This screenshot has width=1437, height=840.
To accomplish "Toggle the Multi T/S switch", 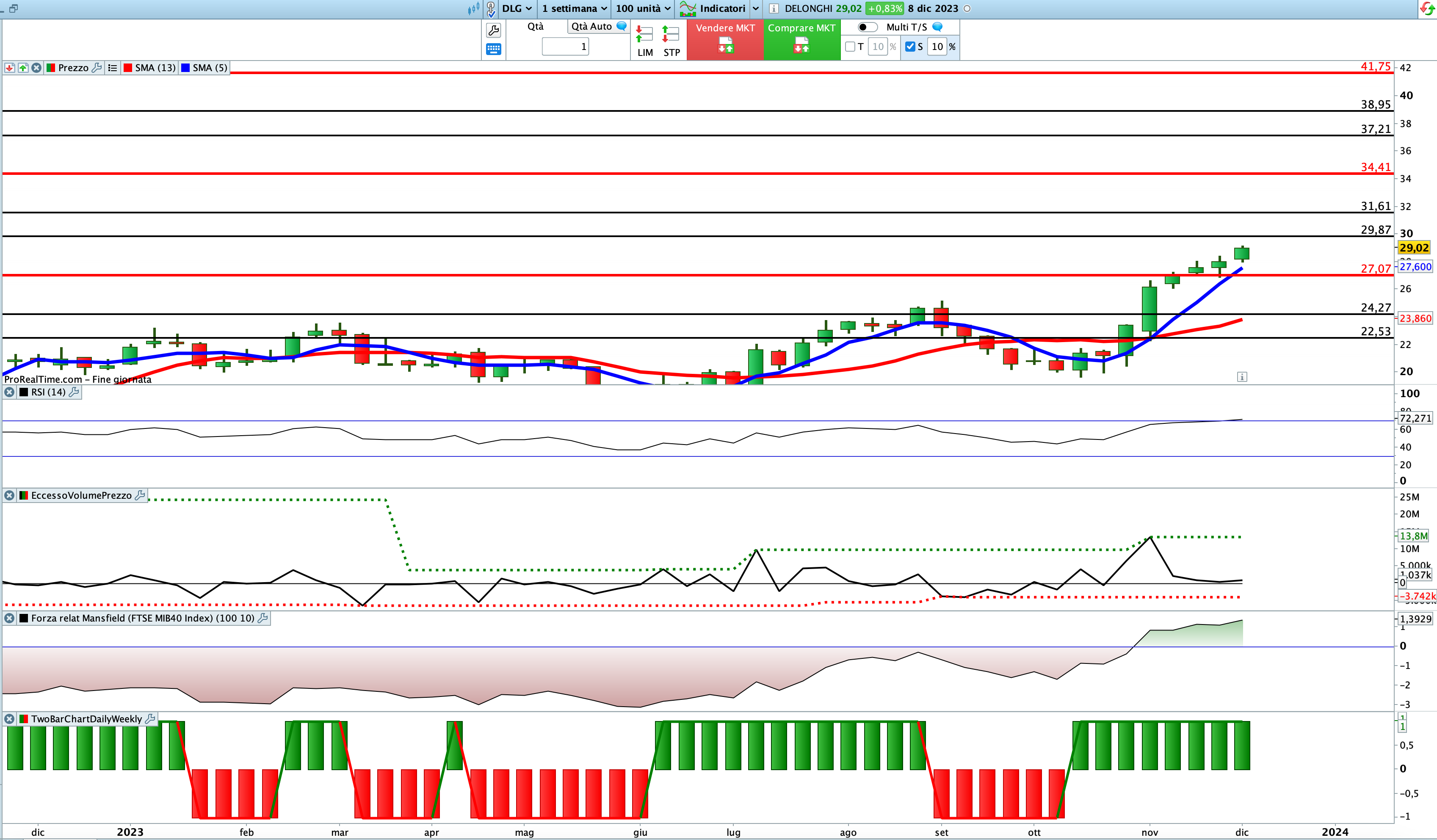I will pos(868,27).
